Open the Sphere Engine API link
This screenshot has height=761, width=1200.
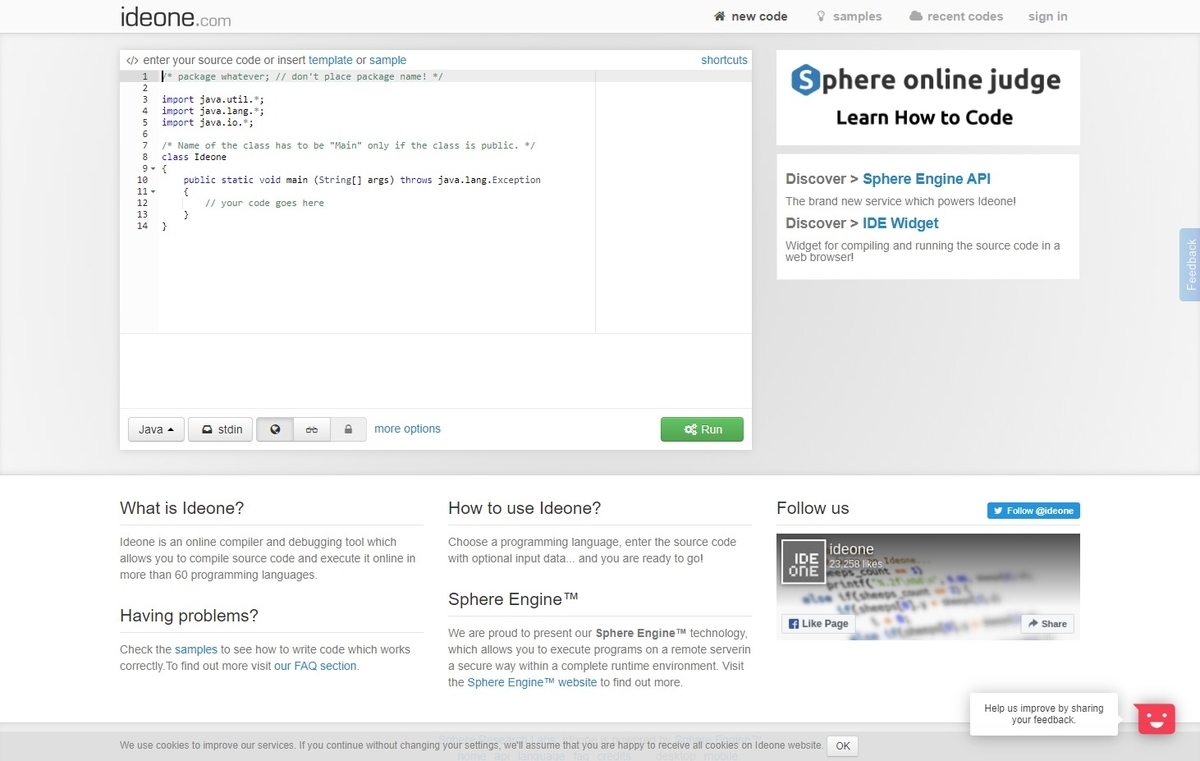(x=926, y=179)
